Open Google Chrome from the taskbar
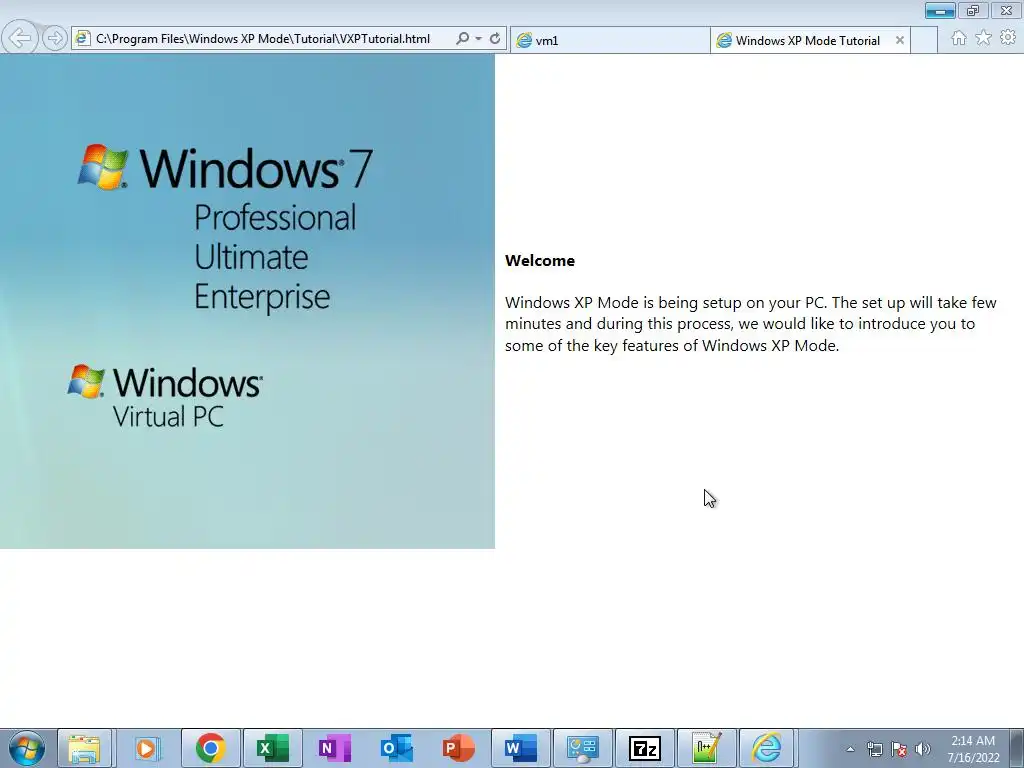This screenshot has width=1024, height=768. tap(210, 748)
